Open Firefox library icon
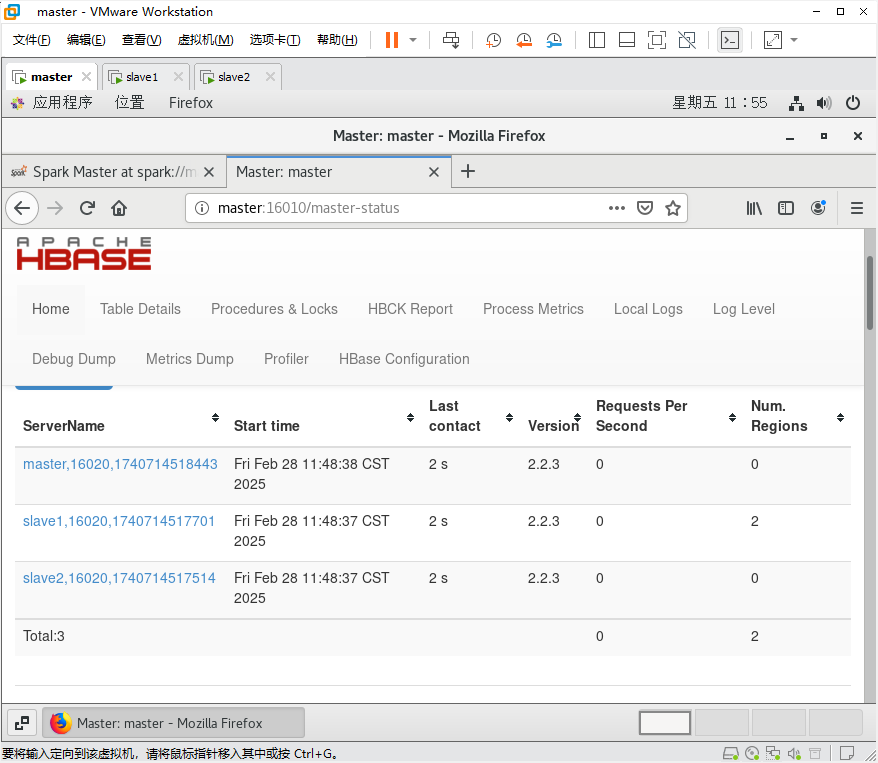Image resolution: width=878 pixels, height=763 pixels. click(x=754, y=208)
